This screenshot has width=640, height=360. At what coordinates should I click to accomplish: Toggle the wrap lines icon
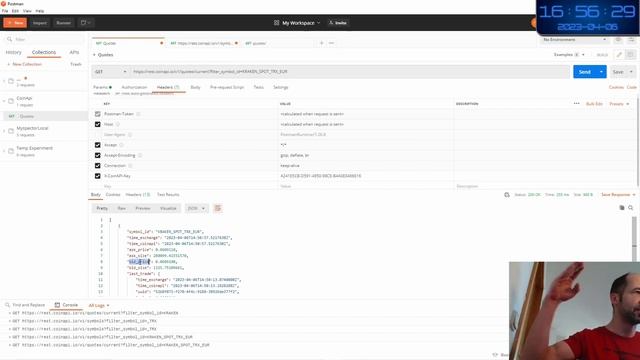pyautogui.click(x=218, y=208)
